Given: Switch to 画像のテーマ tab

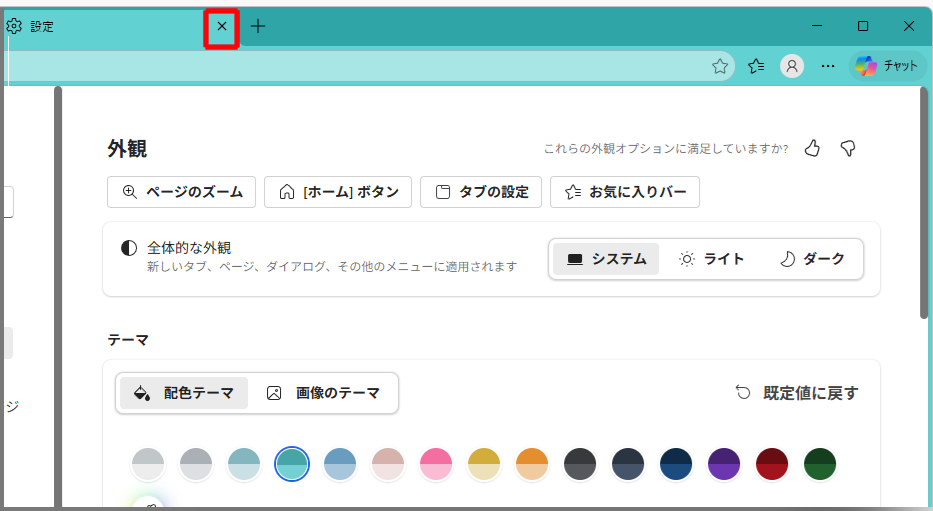Looking at the screenshot, I should (x=323, y=393).
